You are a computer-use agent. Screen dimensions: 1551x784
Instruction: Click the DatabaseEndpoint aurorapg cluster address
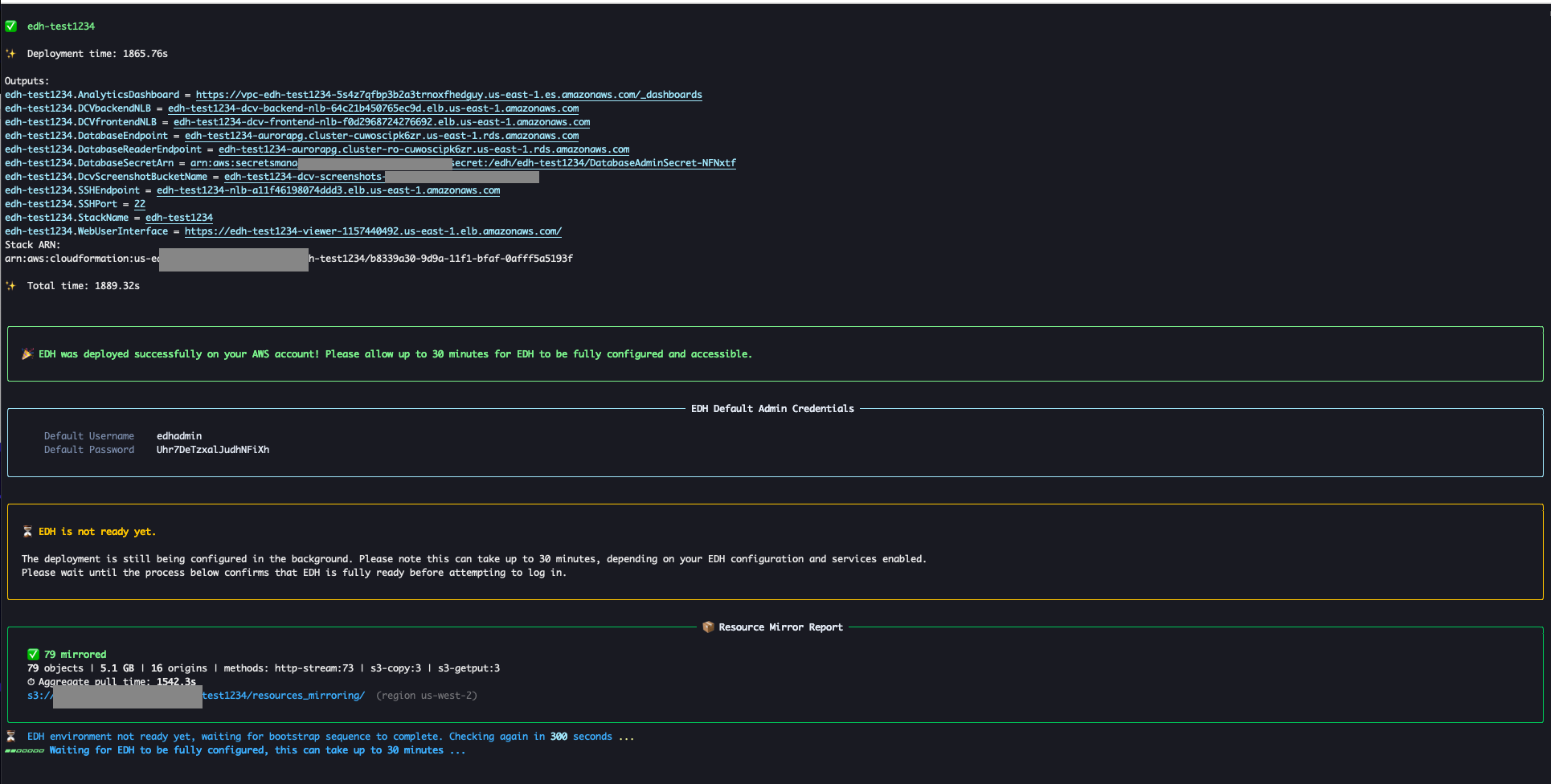coord(382,136)
